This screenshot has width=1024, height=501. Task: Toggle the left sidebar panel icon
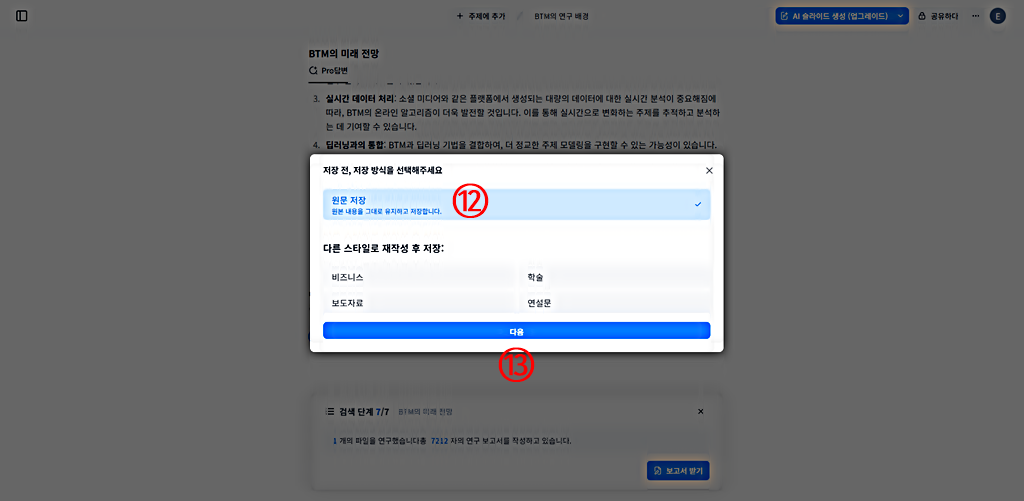tap(22, 16)
